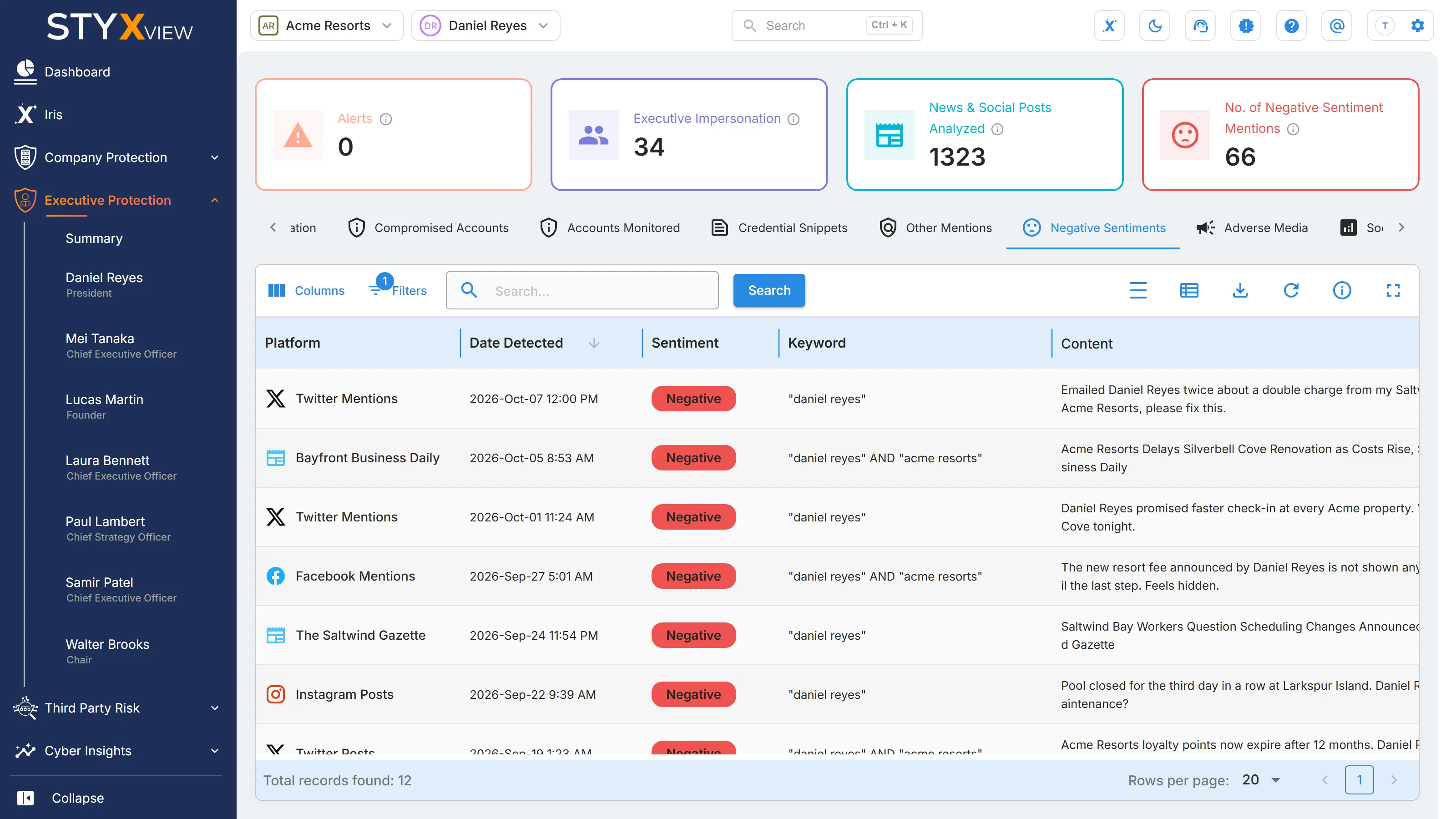Switch to Adverse Media tab

(1252, 228)
